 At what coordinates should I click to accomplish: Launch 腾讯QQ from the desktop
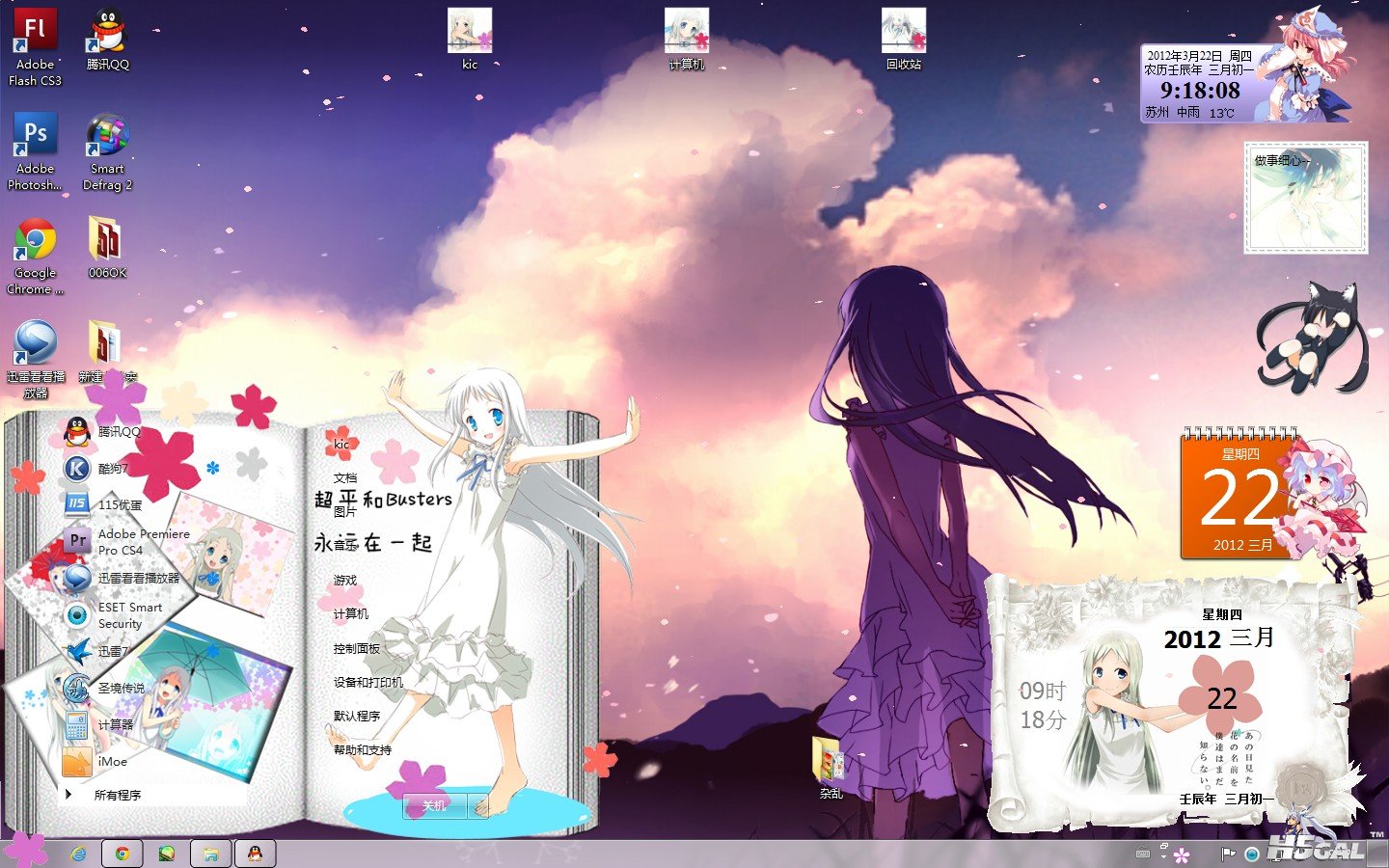coord(108,40)
